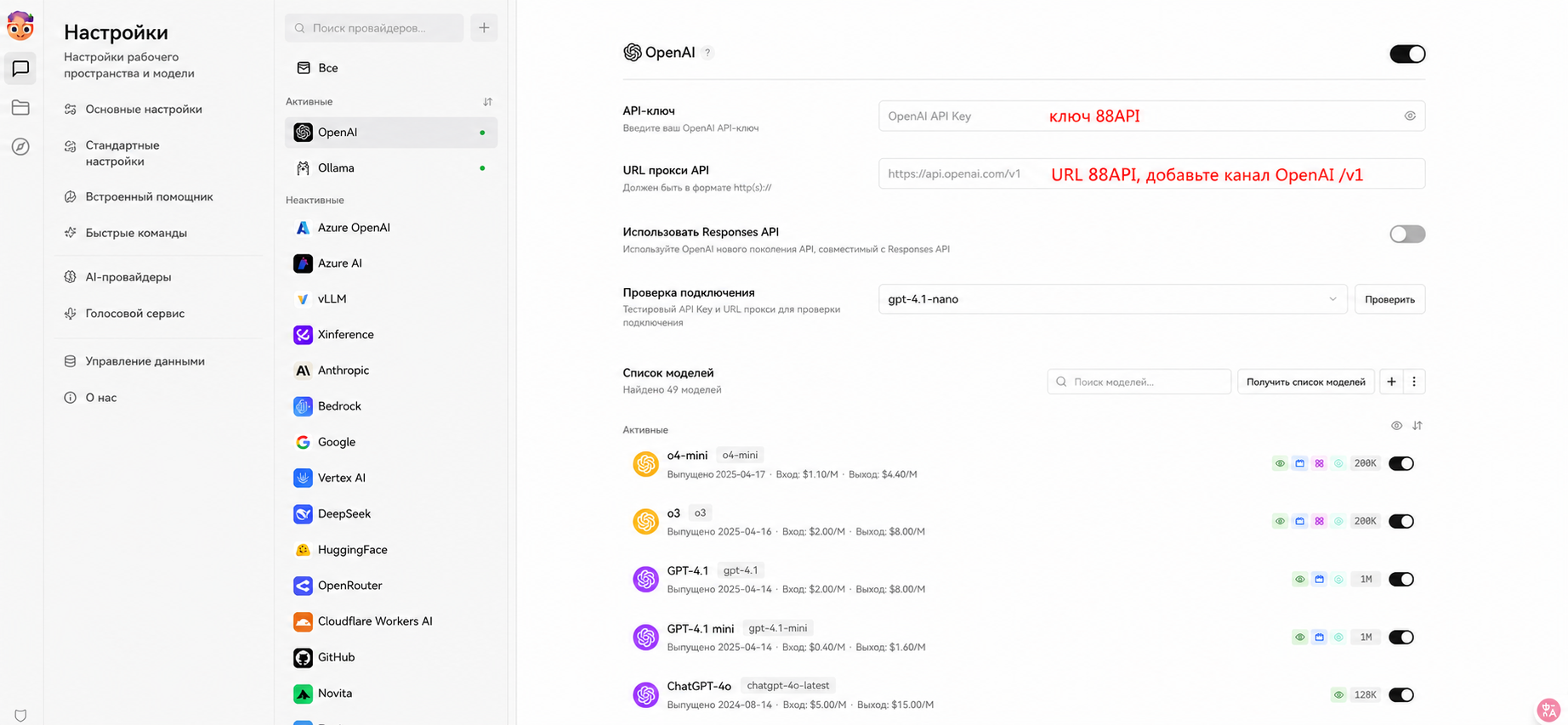This screenshot has height=725, width=1568.
Task: Click the Novita logo in provider list
Action: [x=303, y=694]
